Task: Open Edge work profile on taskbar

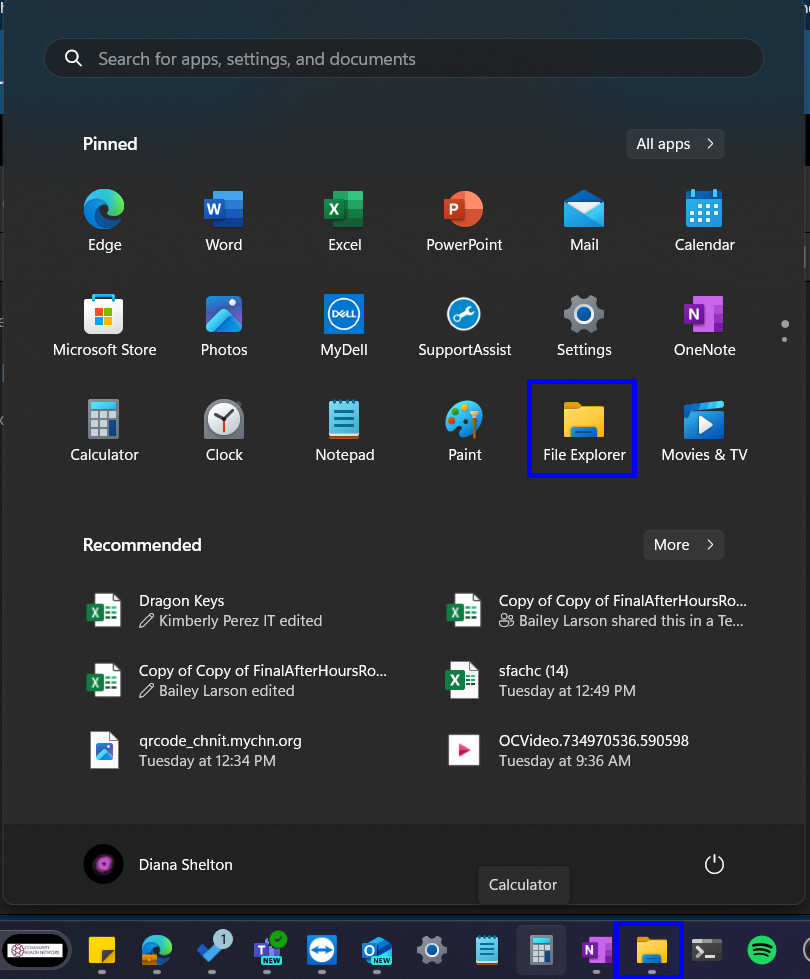Action: pos(157,951)
